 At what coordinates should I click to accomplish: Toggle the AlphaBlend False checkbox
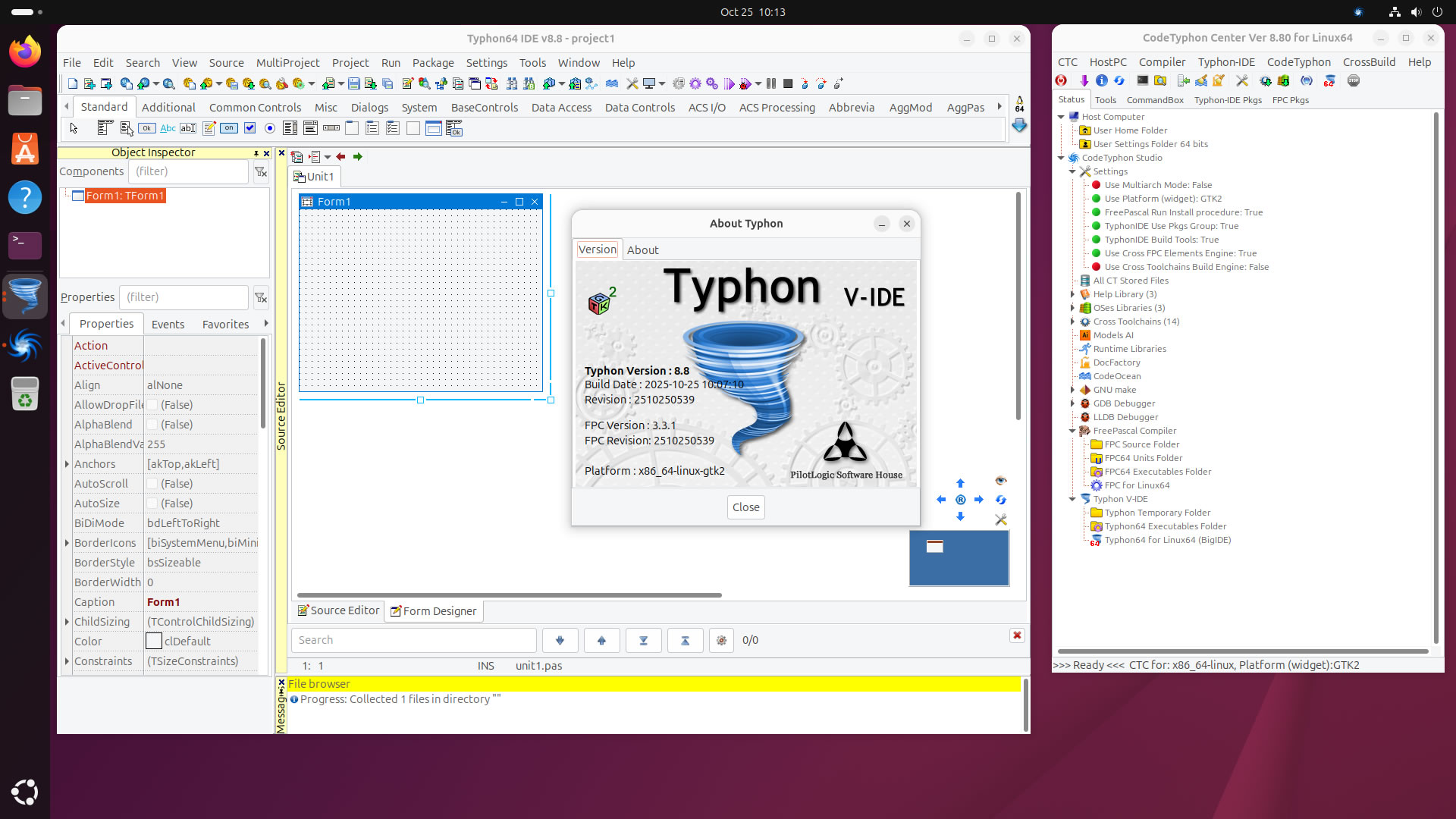152,425
